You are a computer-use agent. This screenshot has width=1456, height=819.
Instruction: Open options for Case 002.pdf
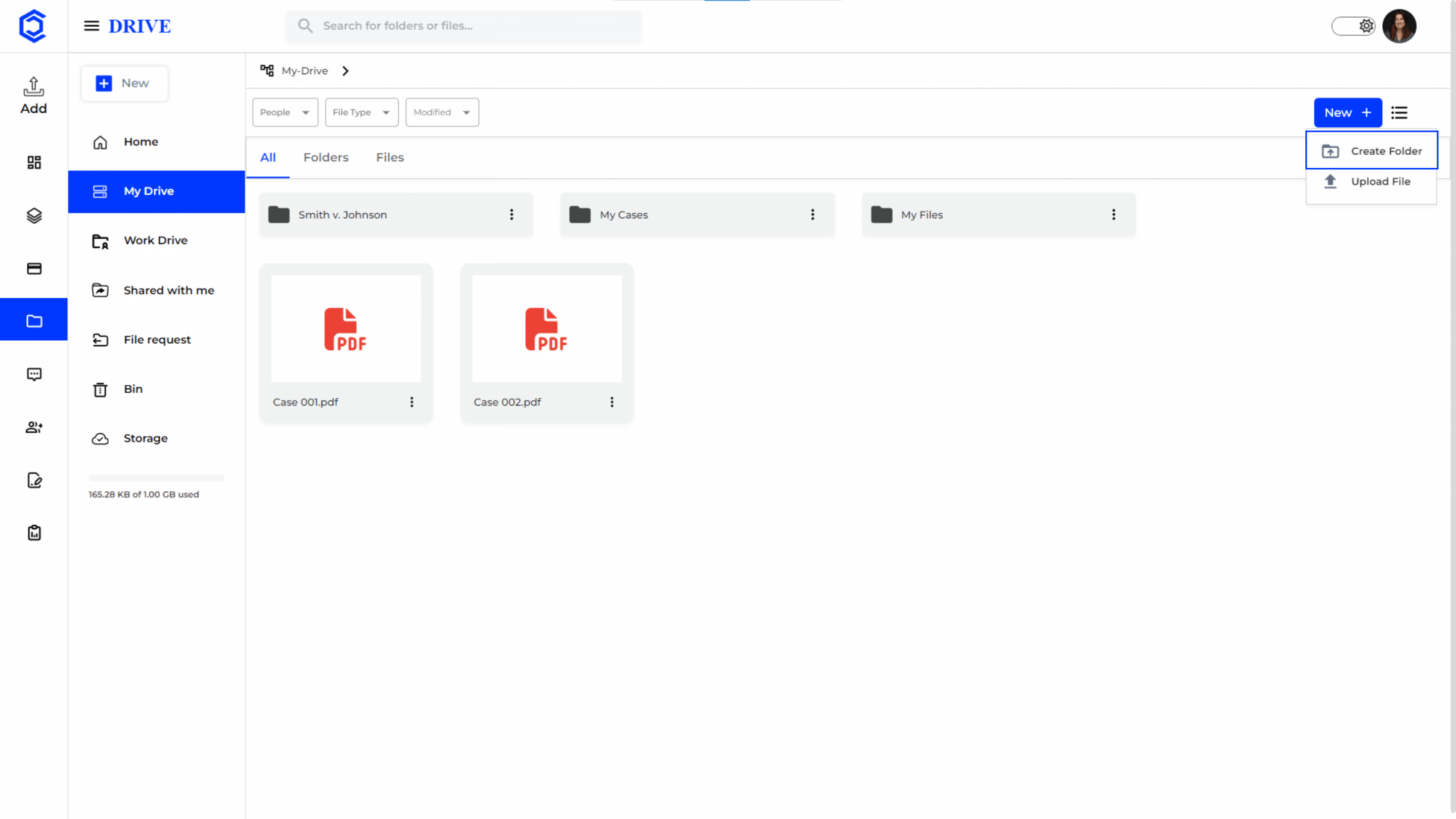coord(612,402)
